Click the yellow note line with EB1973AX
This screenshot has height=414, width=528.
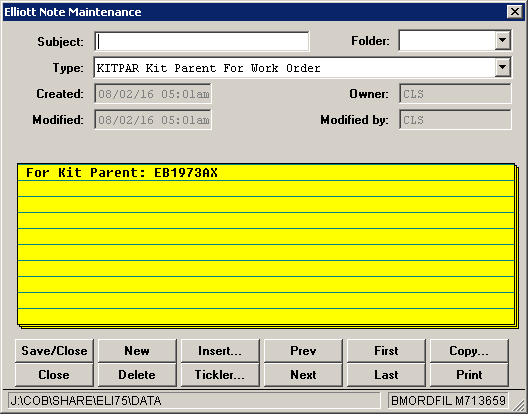(266, 173)
